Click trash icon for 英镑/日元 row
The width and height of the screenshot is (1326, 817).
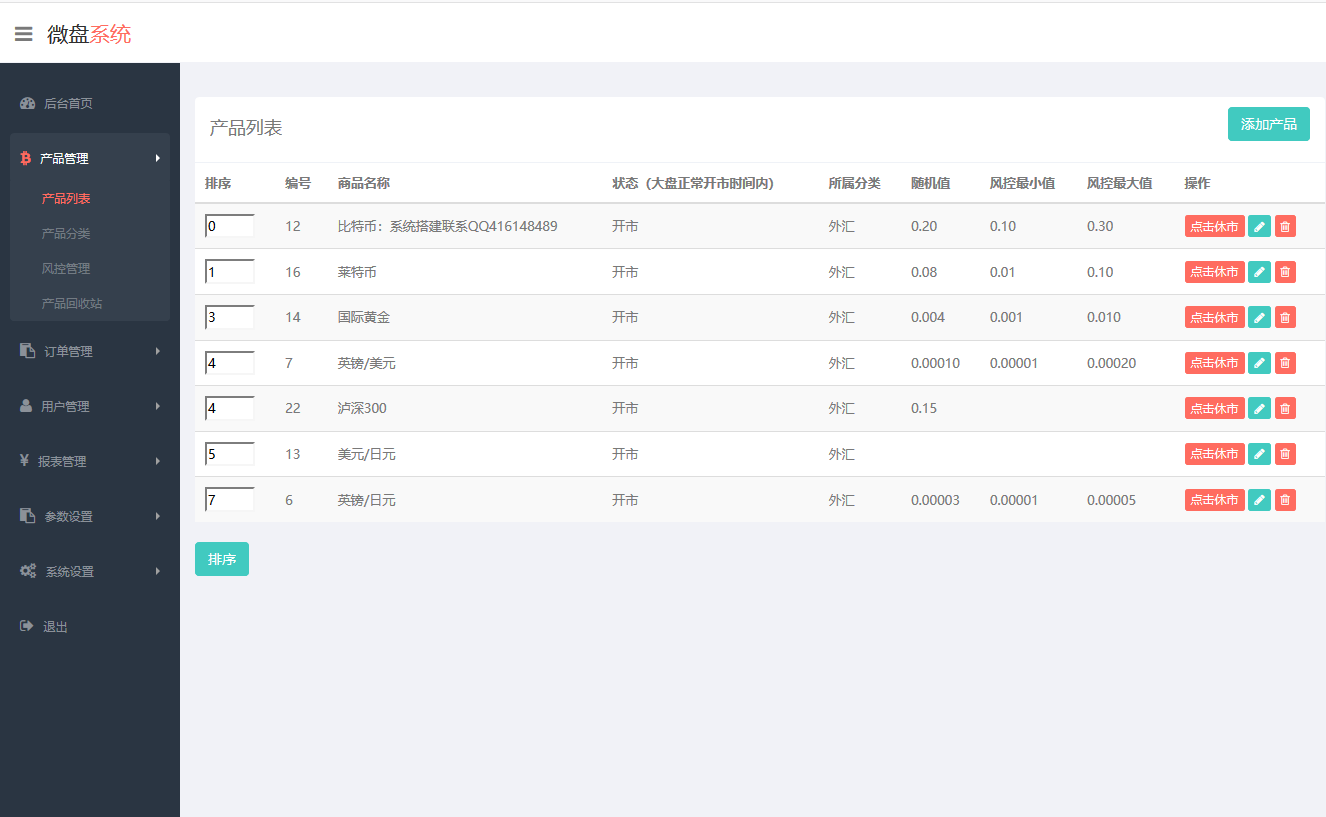(1285, 500)
